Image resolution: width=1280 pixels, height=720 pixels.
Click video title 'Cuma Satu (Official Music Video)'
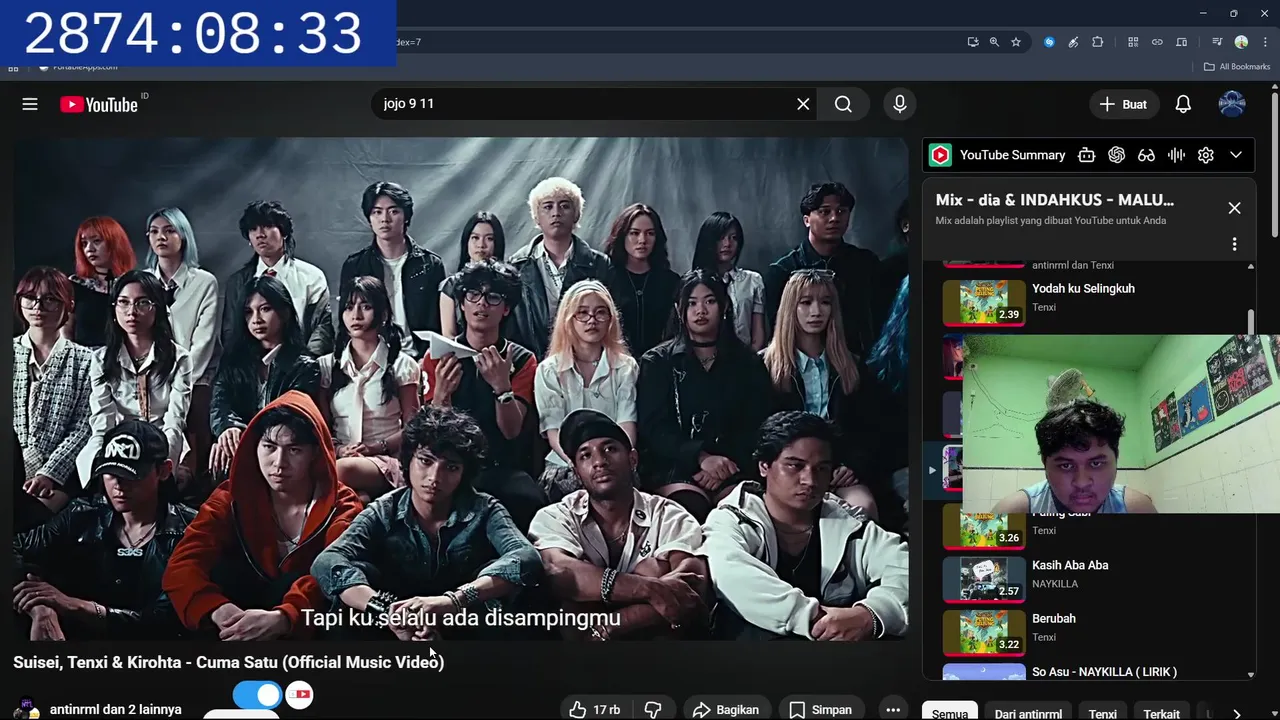coord(228,662)
